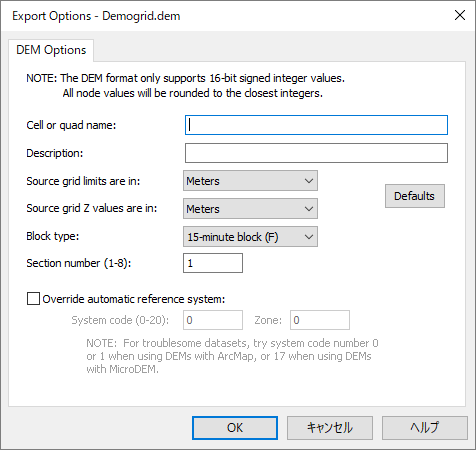Click the Section number (1-8) field
The image size is (476, 450).
pos(213,263)
